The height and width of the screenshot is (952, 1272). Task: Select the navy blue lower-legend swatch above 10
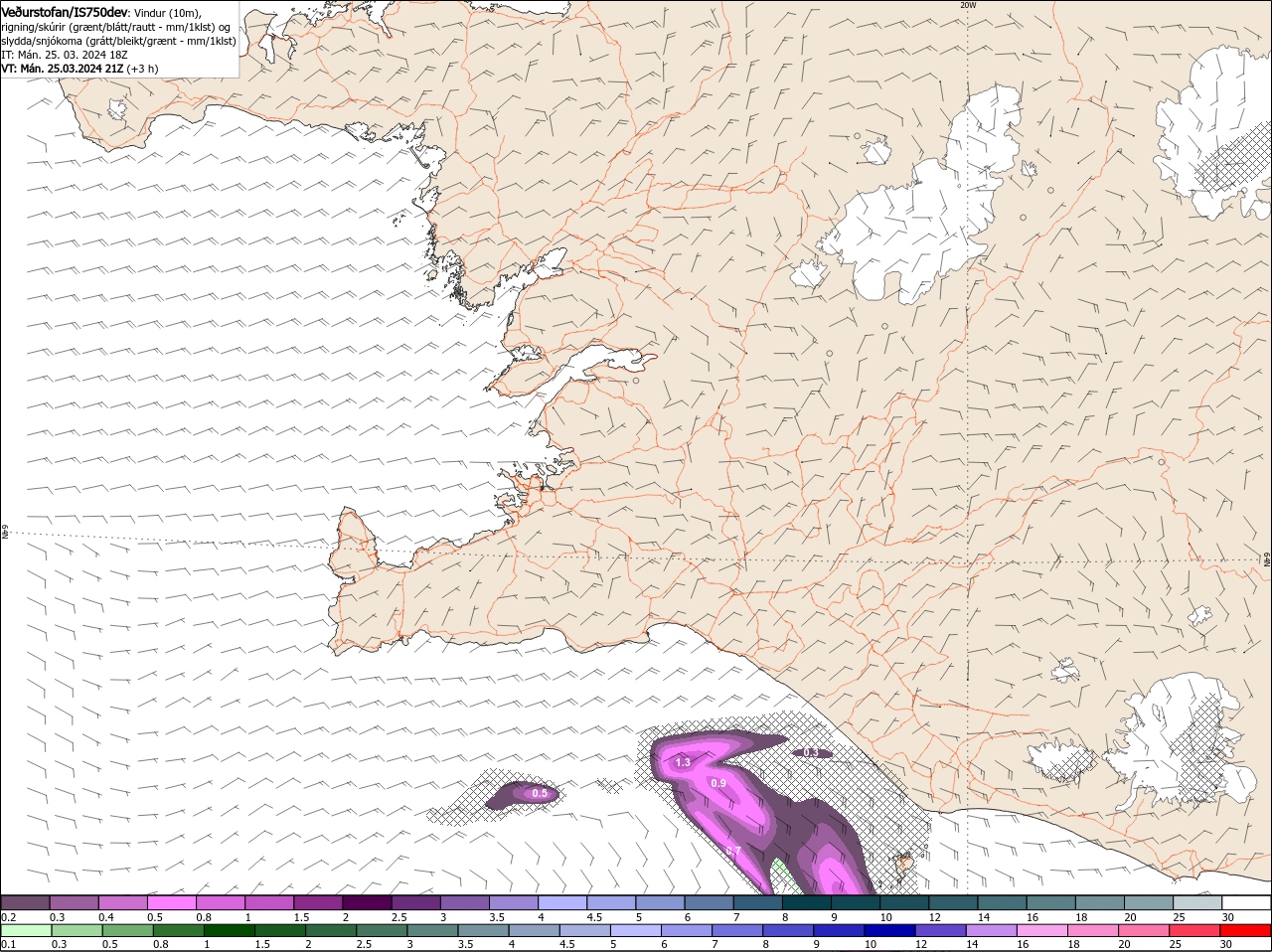coord(889,930)
